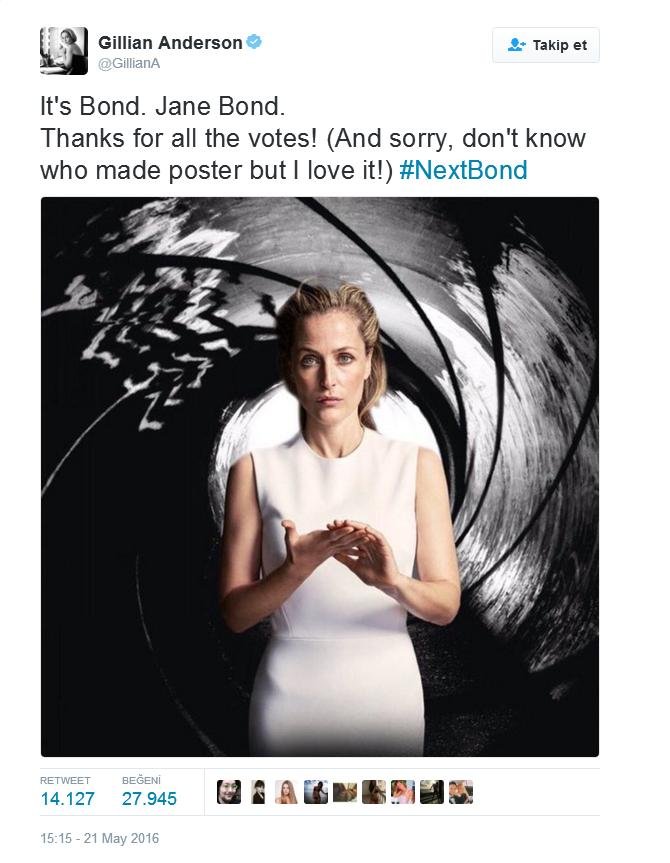The width and height of the screenshot is (670, 863).
Task: Open Gillian Anderson's profile picture
Action: (x=64, y=51)
